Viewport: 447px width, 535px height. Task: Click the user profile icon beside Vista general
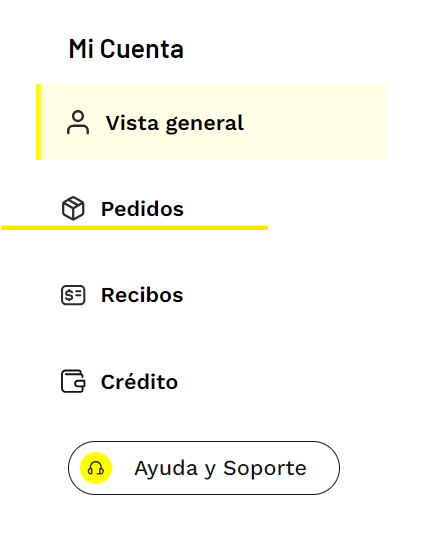(78, 122)
